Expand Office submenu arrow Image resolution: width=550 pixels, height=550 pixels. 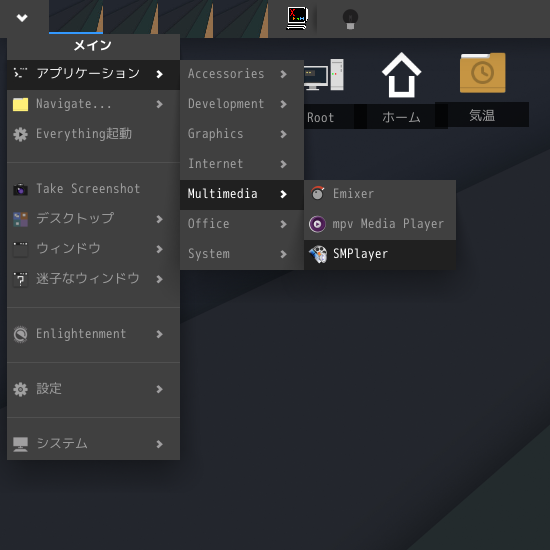[x=283, y=224]
